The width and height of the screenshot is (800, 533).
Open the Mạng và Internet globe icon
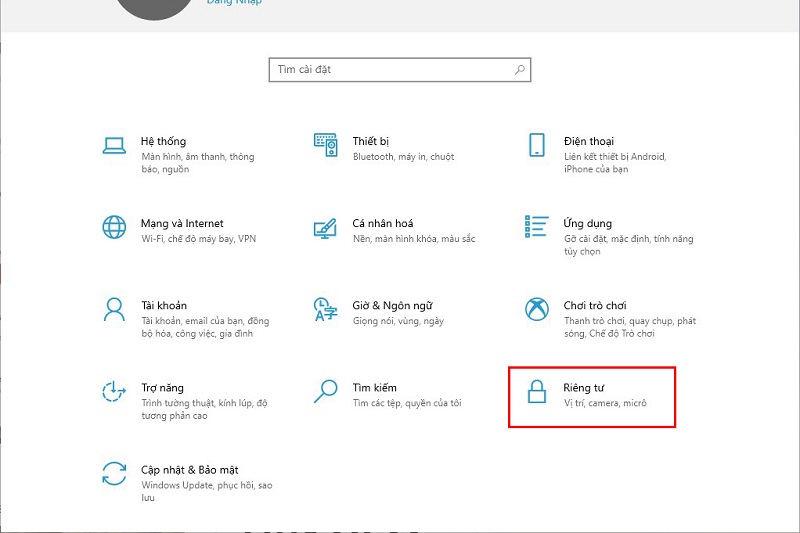coord(114,227)
